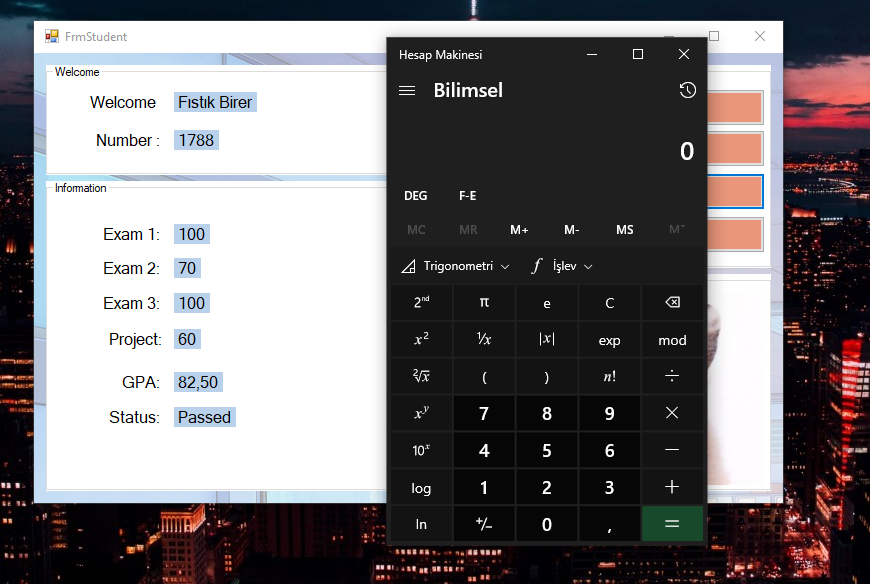Expand the Trigonometri dropdown
This screenshot has width=870, height=584.
455,266
